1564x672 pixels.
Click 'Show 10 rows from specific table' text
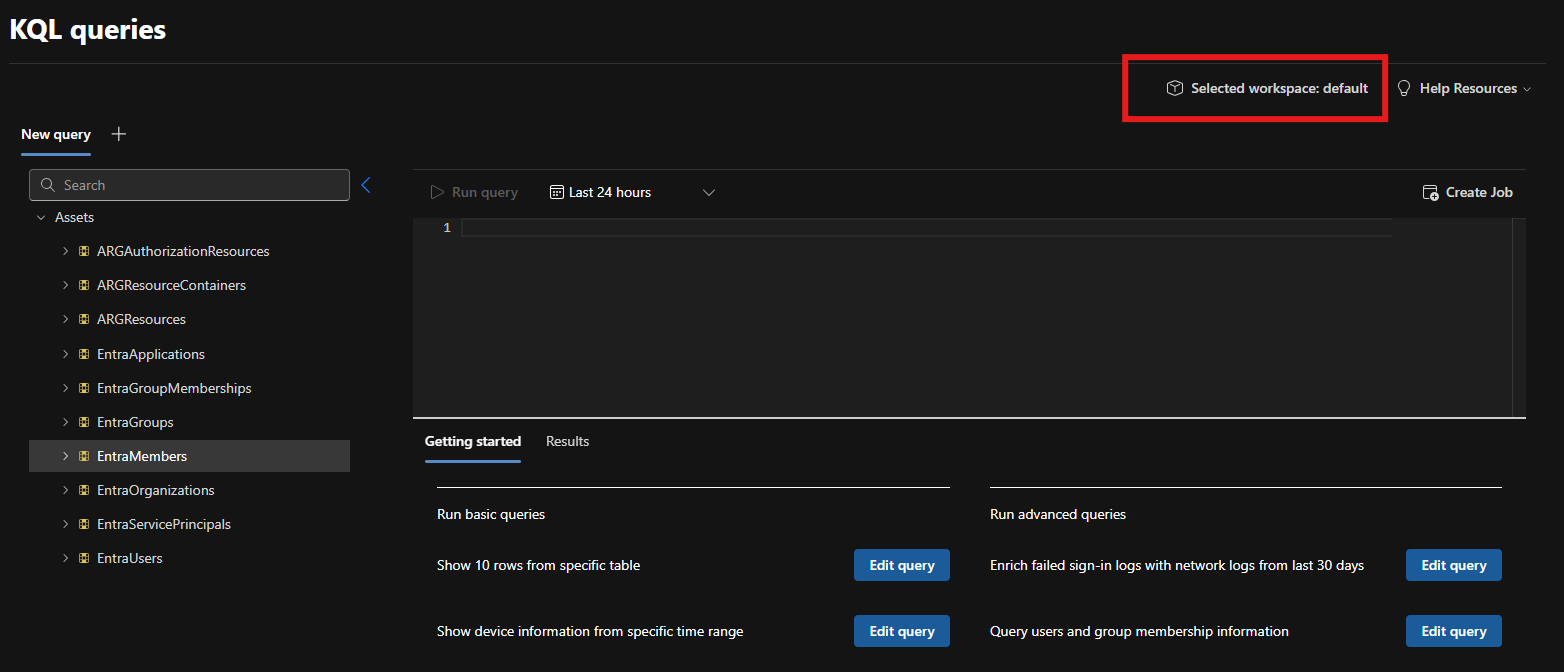coord(538,565)
